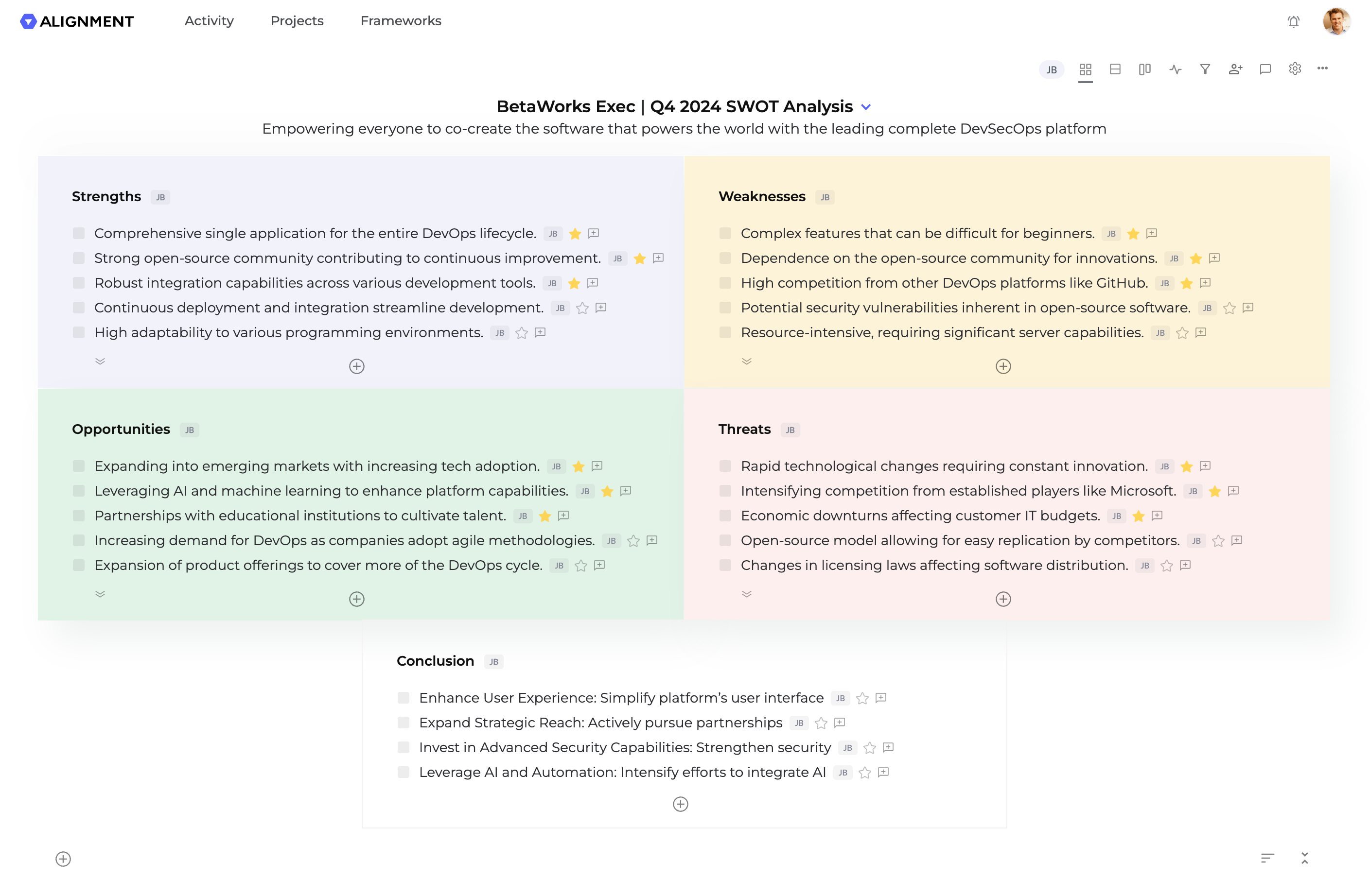Go to the Projects tab

297,21
